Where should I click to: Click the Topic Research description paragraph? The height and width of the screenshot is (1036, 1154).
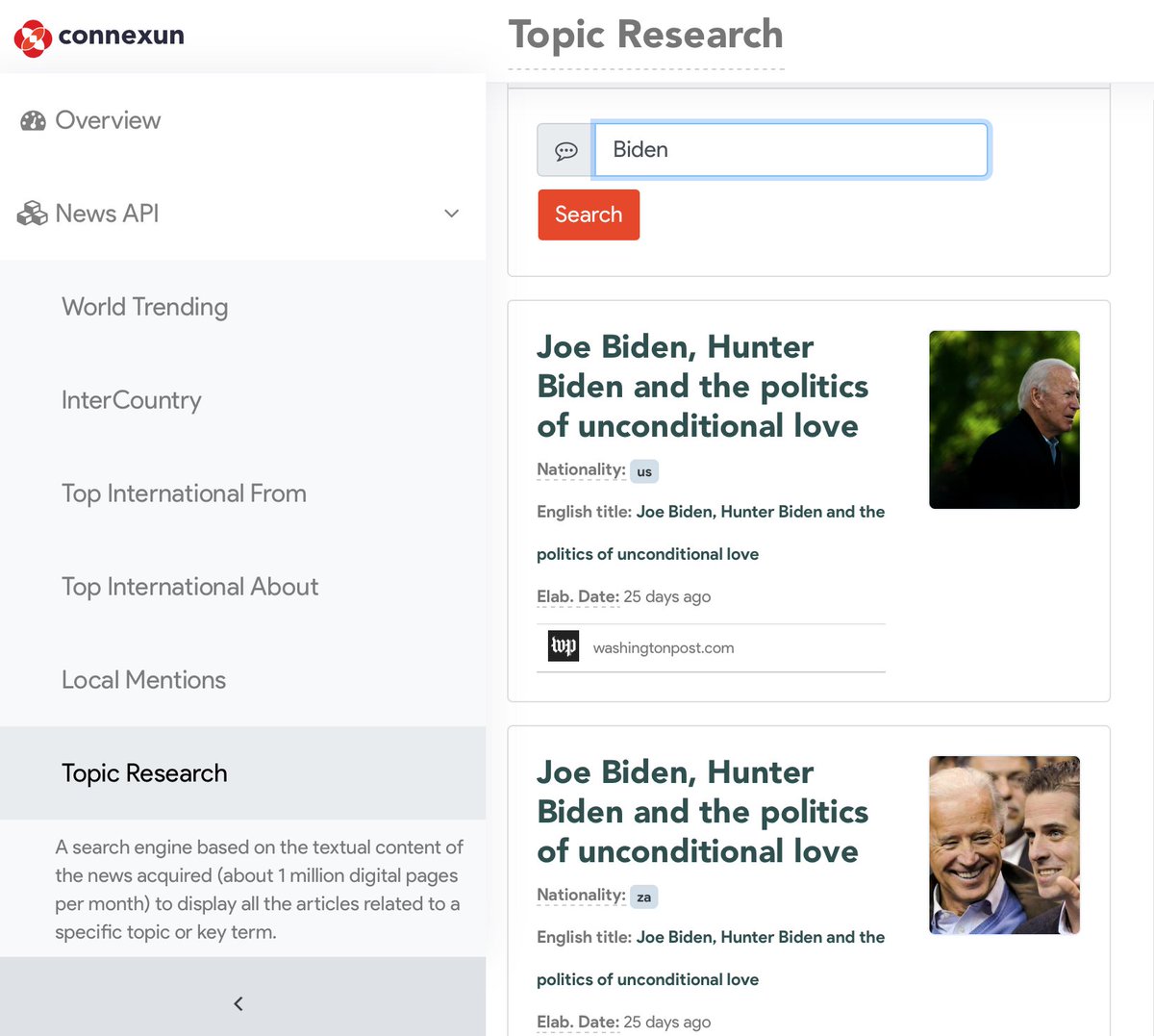point(259,889)
